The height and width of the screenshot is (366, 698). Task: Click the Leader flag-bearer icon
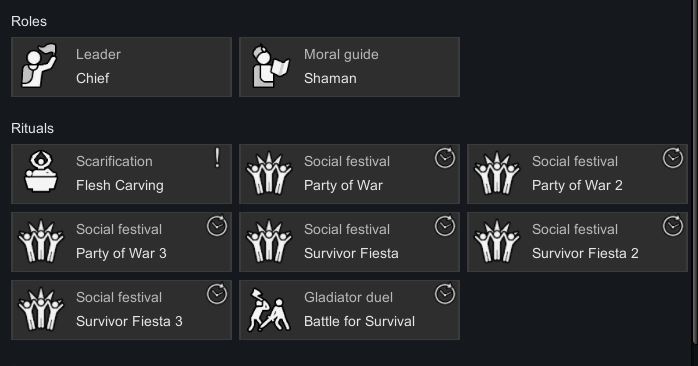tap(40, 65)
